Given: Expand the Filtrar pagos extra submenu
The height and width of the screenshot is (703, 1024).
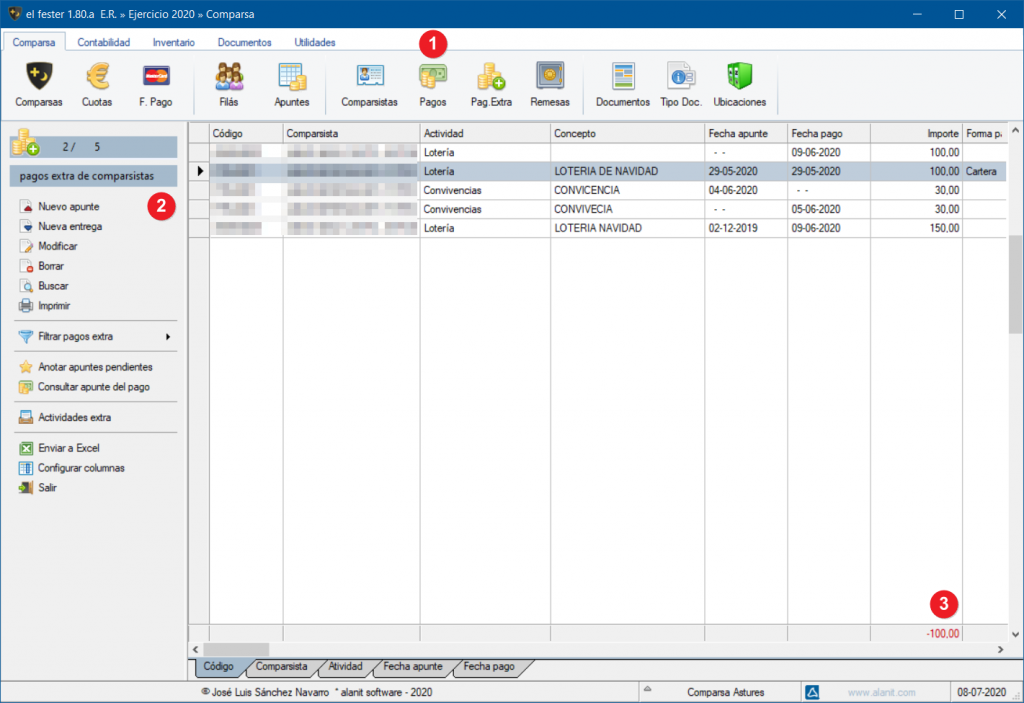Looking at the screenshot, I should point(95,337).
